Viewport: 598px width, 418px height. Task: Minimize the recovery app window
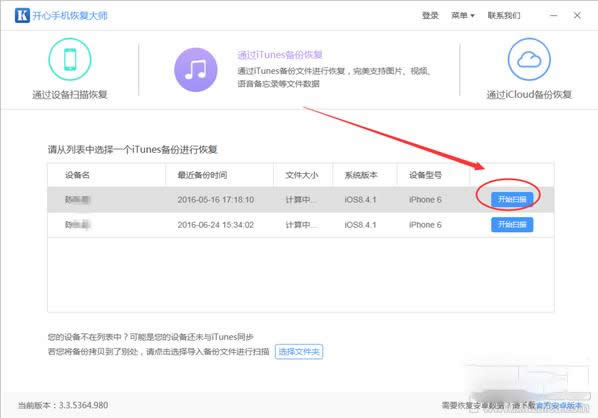click(x=554, y=16)
